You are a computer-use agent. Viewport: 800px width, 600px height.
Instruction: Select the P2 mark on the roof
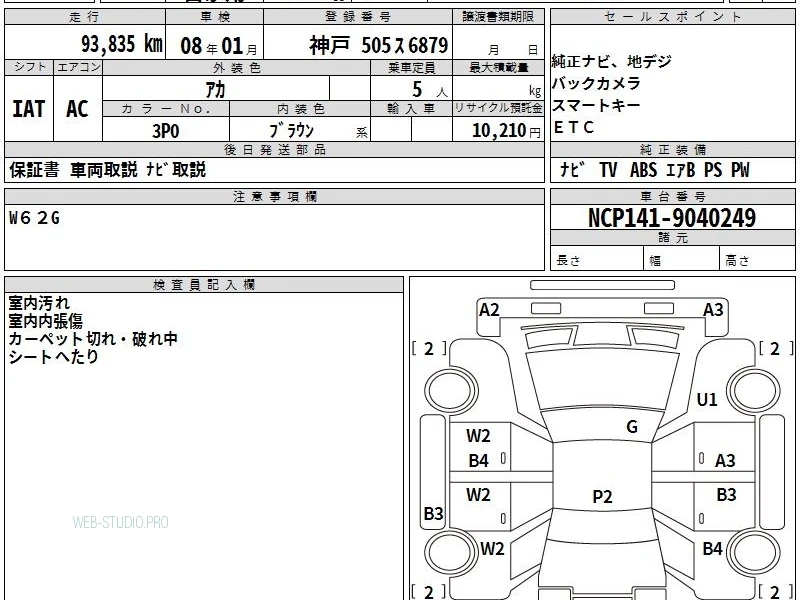(x=602, y=496)
